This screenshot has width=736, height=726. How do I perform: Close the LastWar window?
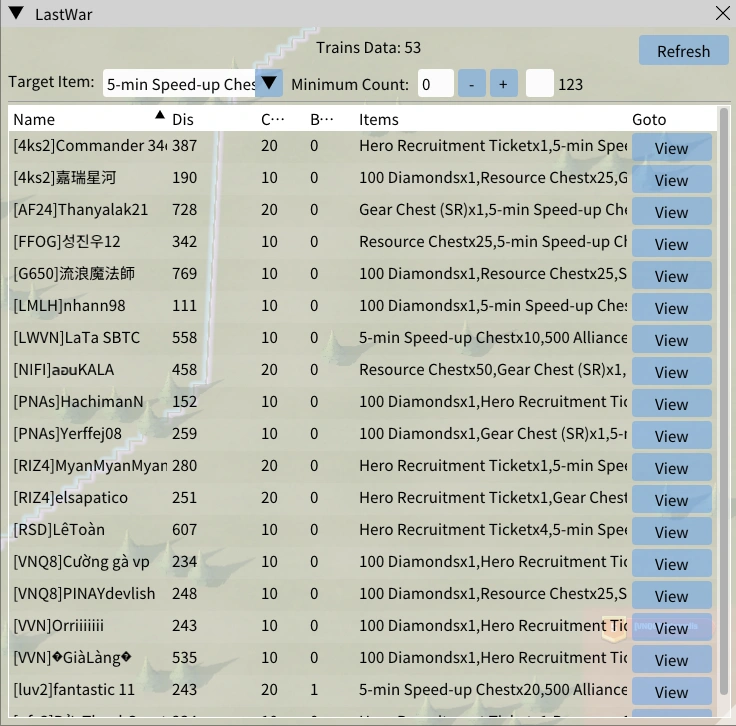pos(722,14)
